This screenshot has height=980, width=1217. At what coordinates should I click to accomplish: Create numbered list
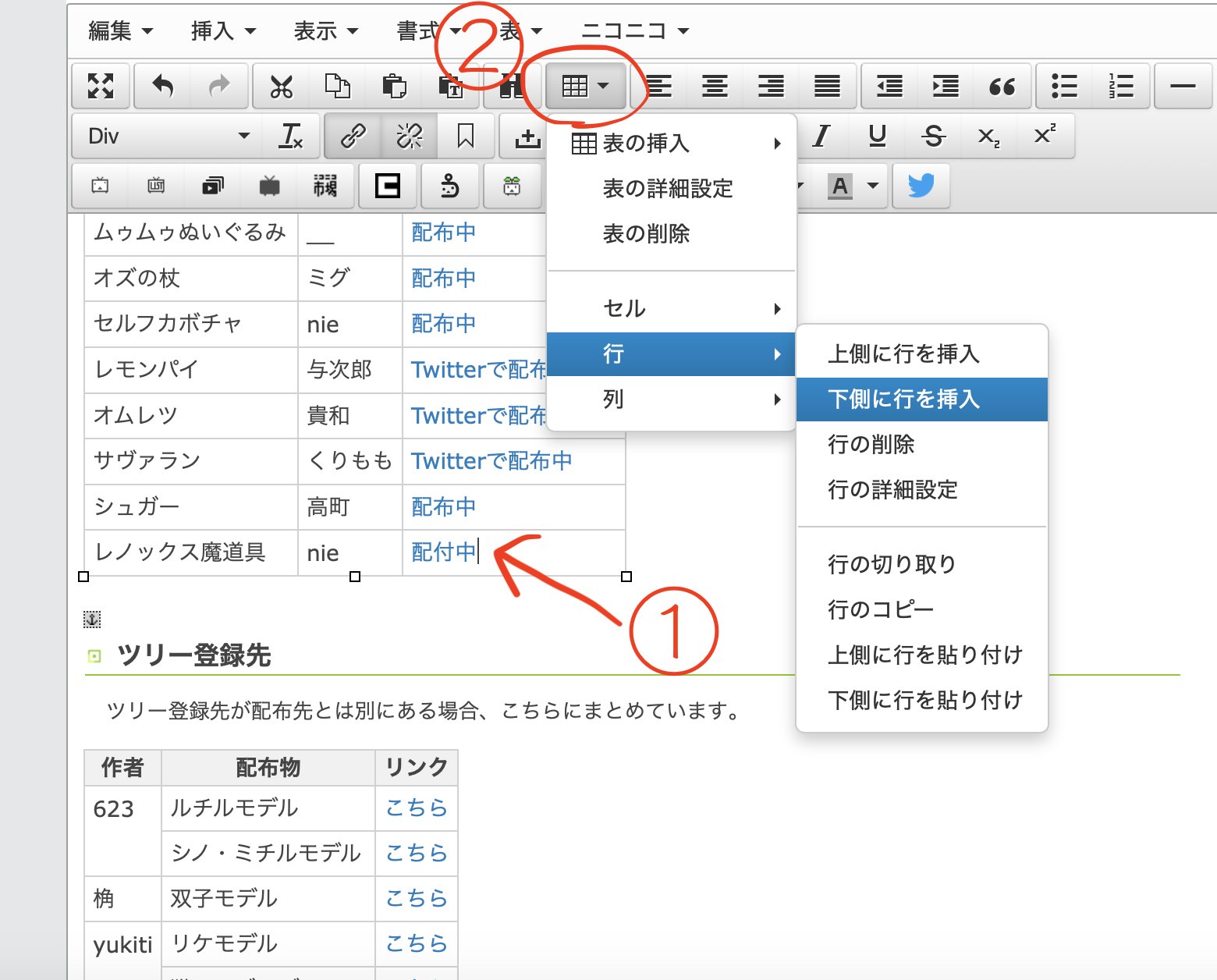coord(1121,86)
